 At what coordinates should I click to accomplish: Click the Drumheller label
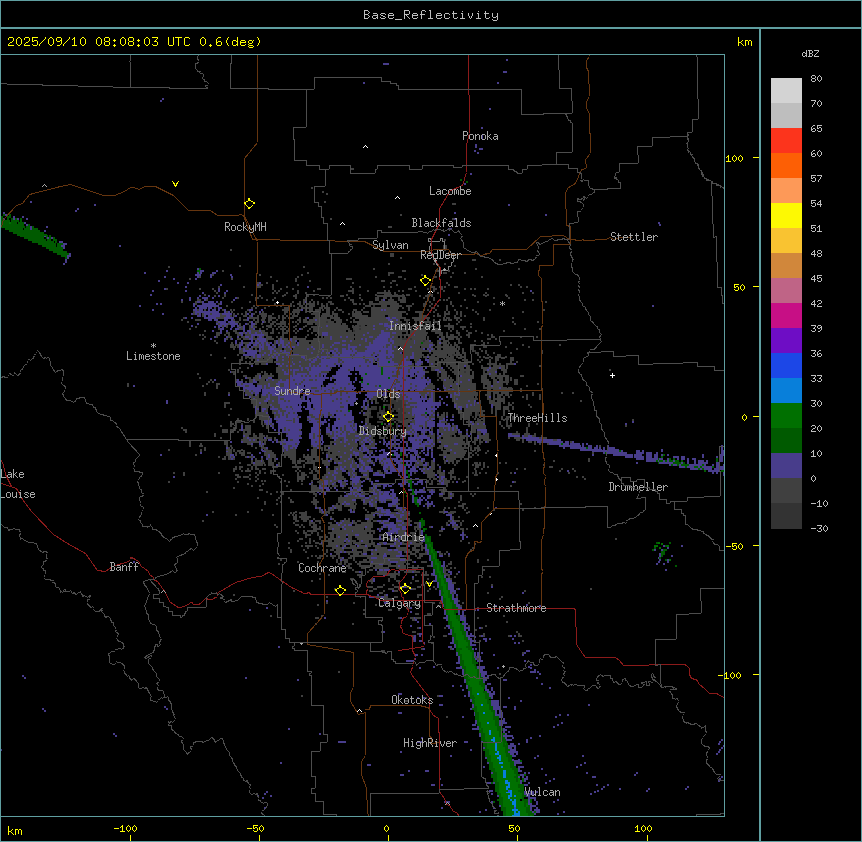click(x=638, y=487)
